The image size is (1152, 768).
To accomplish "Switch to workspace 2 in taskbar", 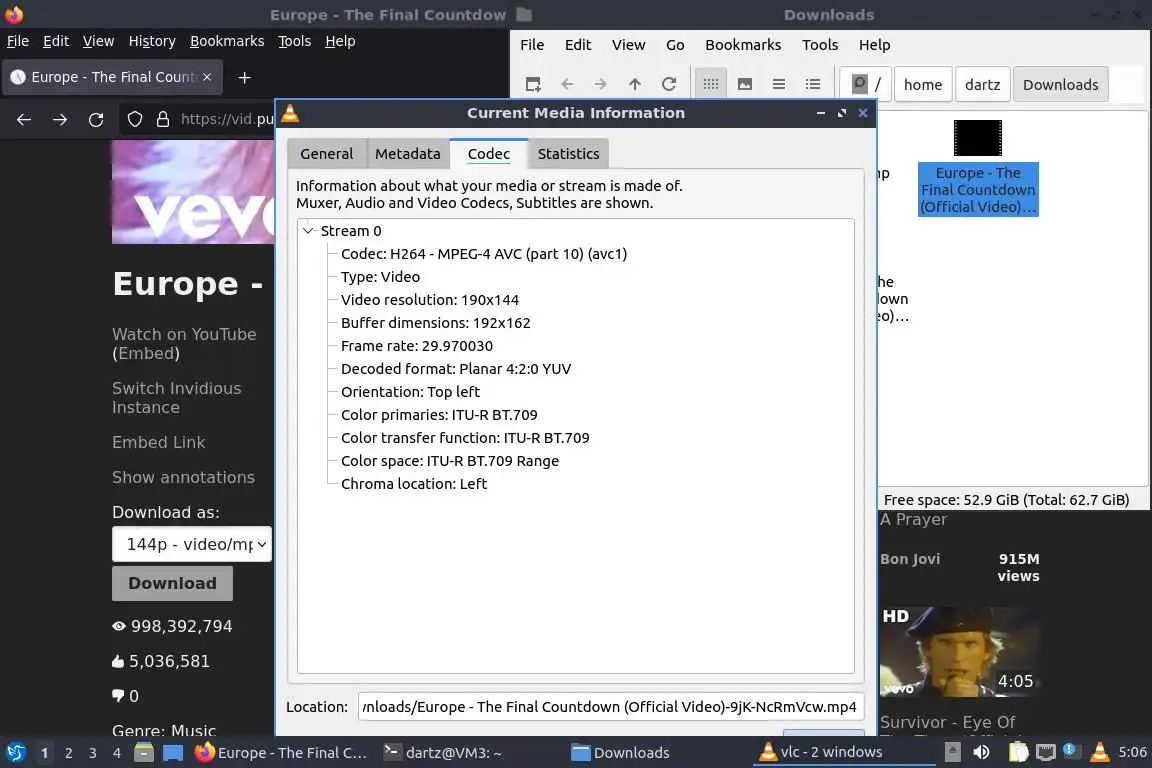I will 68,753.
